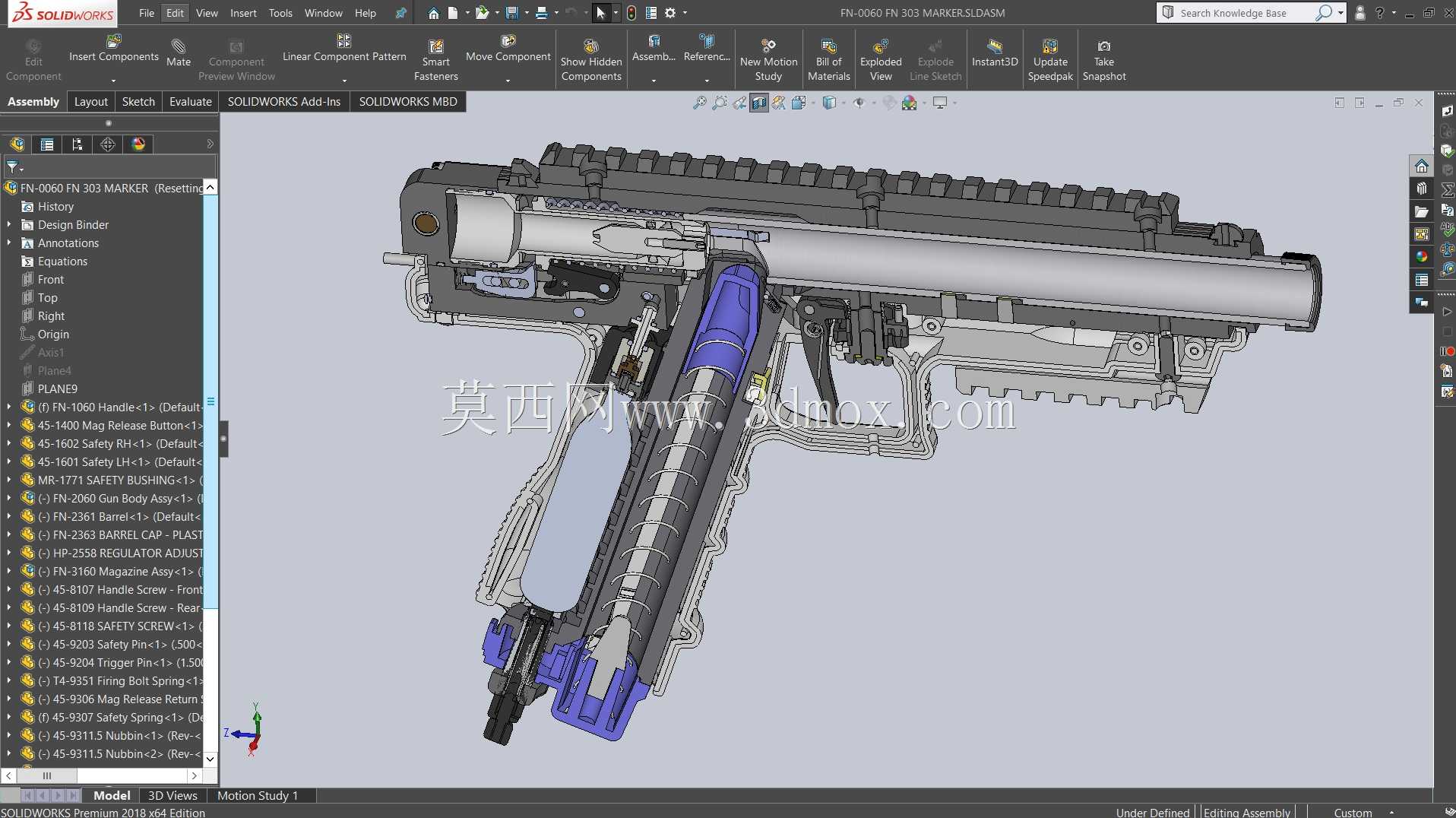Image resolution: width=1456 pixels, height=818 pixels.
Task: Click the Print icon
Action: [x=541, y=13]
